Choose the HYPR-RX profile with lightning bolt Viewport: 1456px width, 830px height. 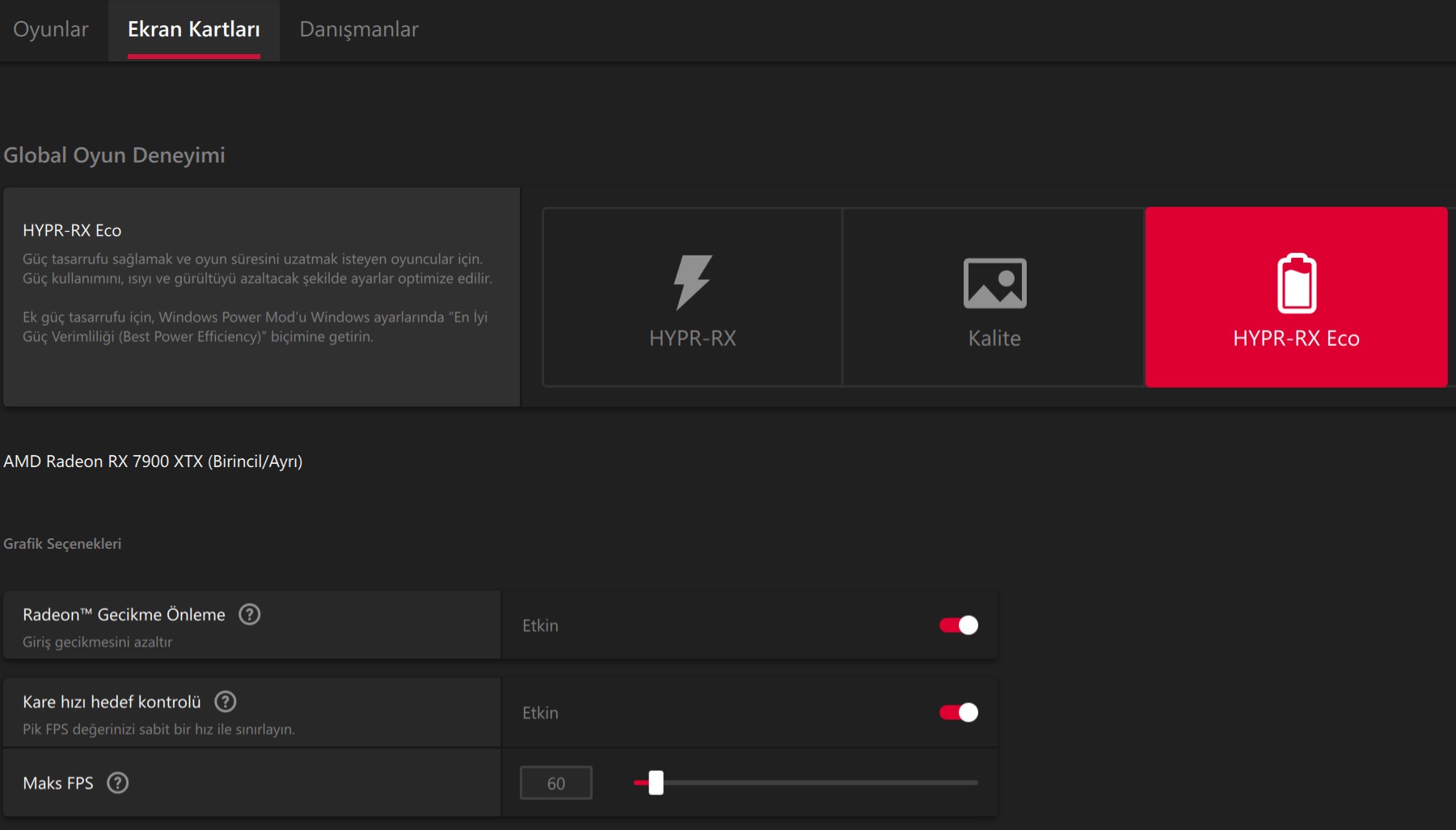point(693,297)
